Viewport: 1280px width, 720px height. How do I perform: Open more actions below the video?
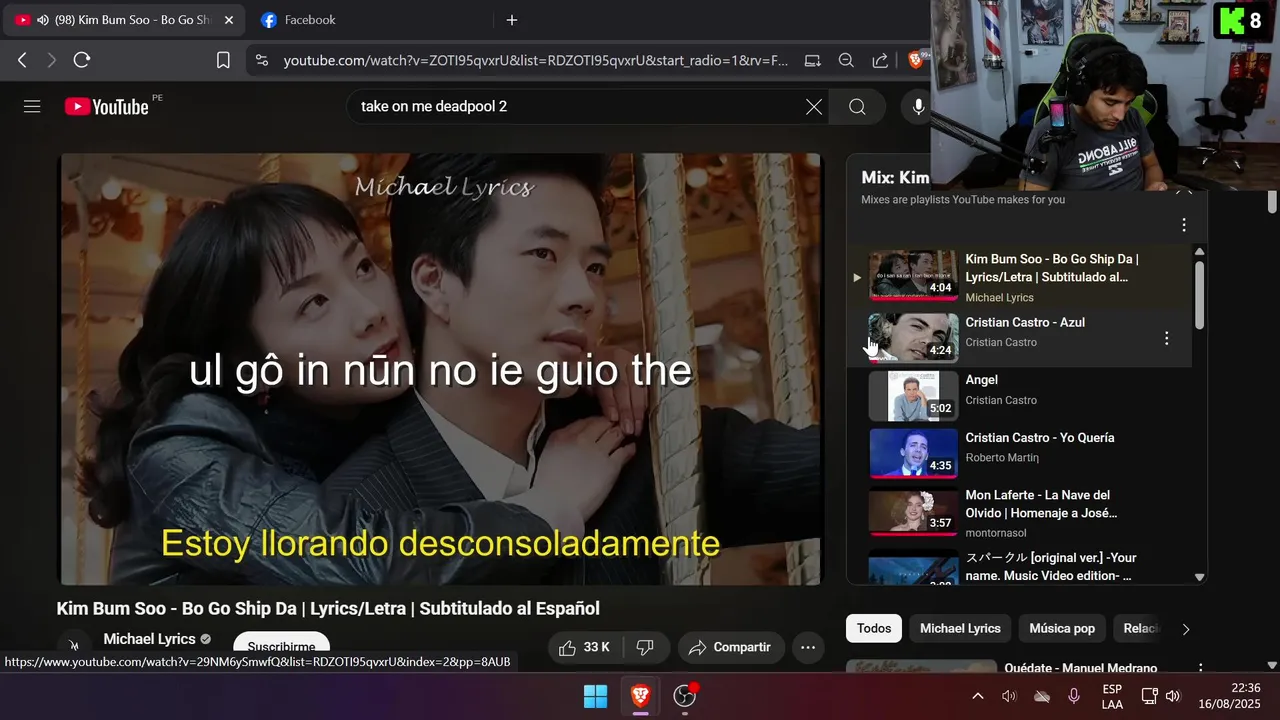(x=808, y=647)
